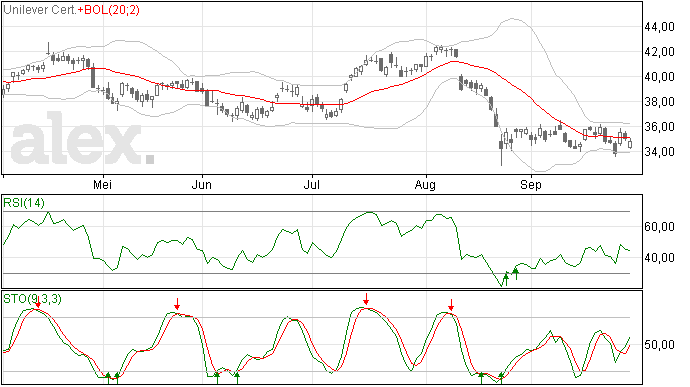Click the red sell arrow before Jun stochastic peak
Screen dimensions: 690x387
click(x=177, y=304)
